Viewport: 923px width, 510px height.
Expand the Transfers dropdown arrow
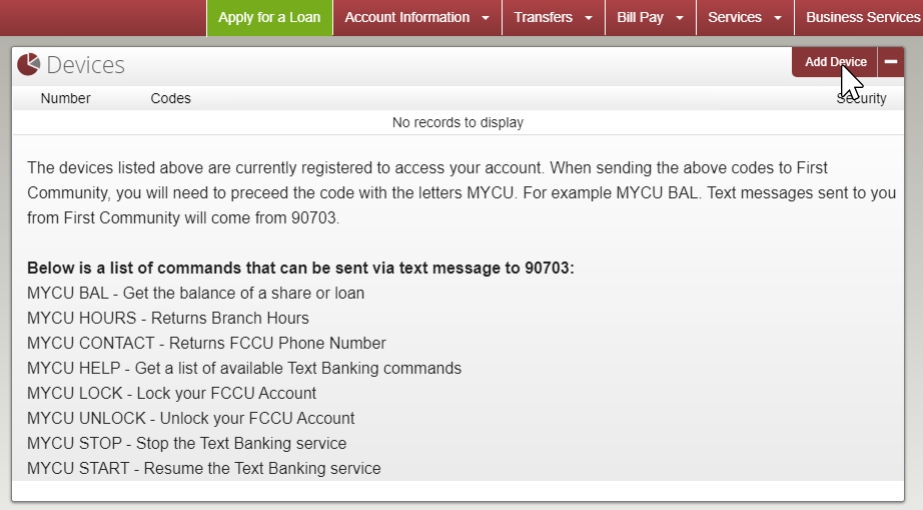tap(588, 18)
